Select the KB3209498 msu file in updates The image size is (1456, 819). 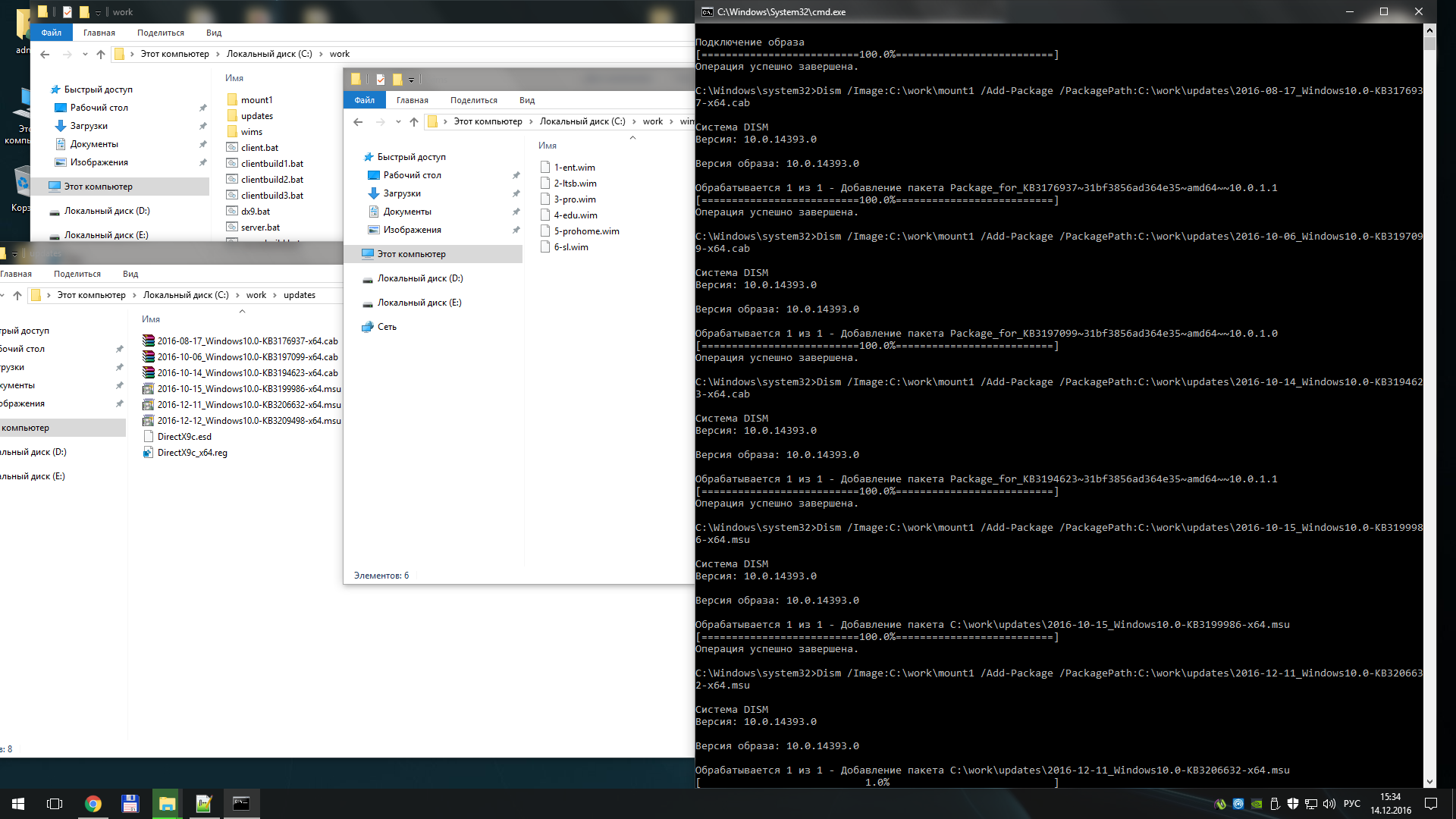241,421
